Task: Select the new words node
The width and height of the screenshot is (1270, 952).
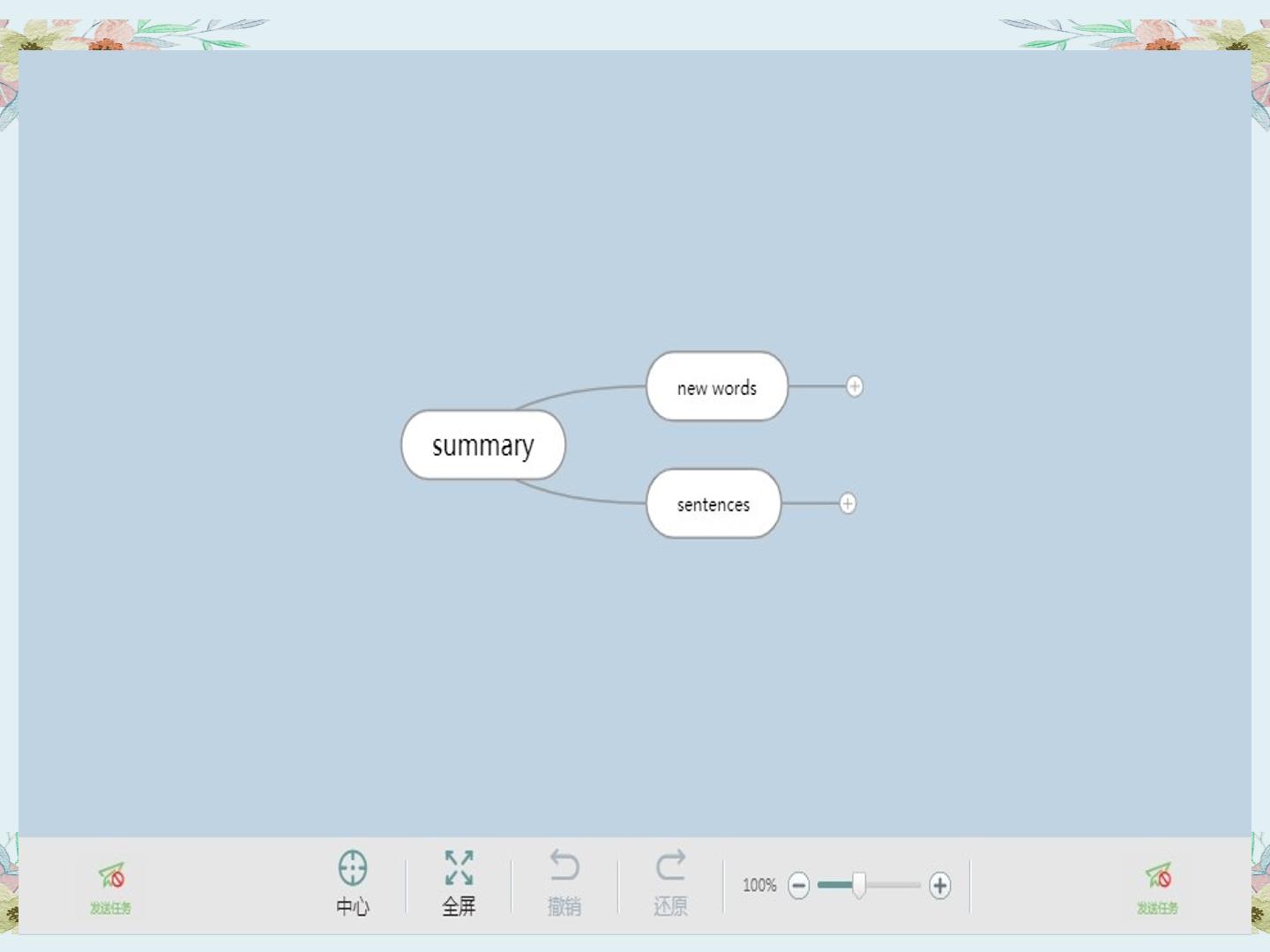Action: click(x=717, y=387)
